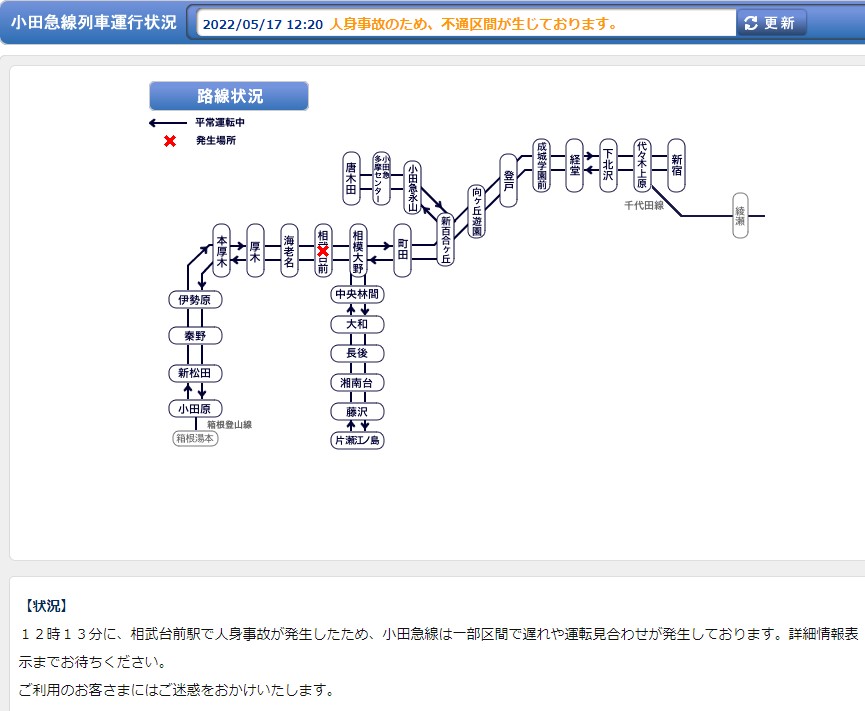Screen dimensions: 865x711
Task: Click the 箱根登山線 line label
Action: click(229, 424)
